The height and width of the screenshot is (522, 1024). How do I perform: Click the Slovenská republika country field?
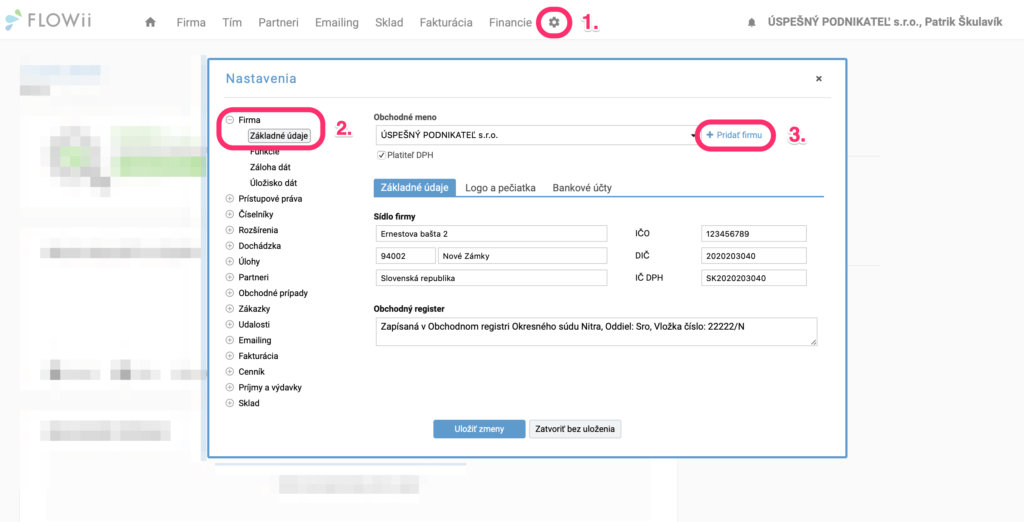point(492,278)
